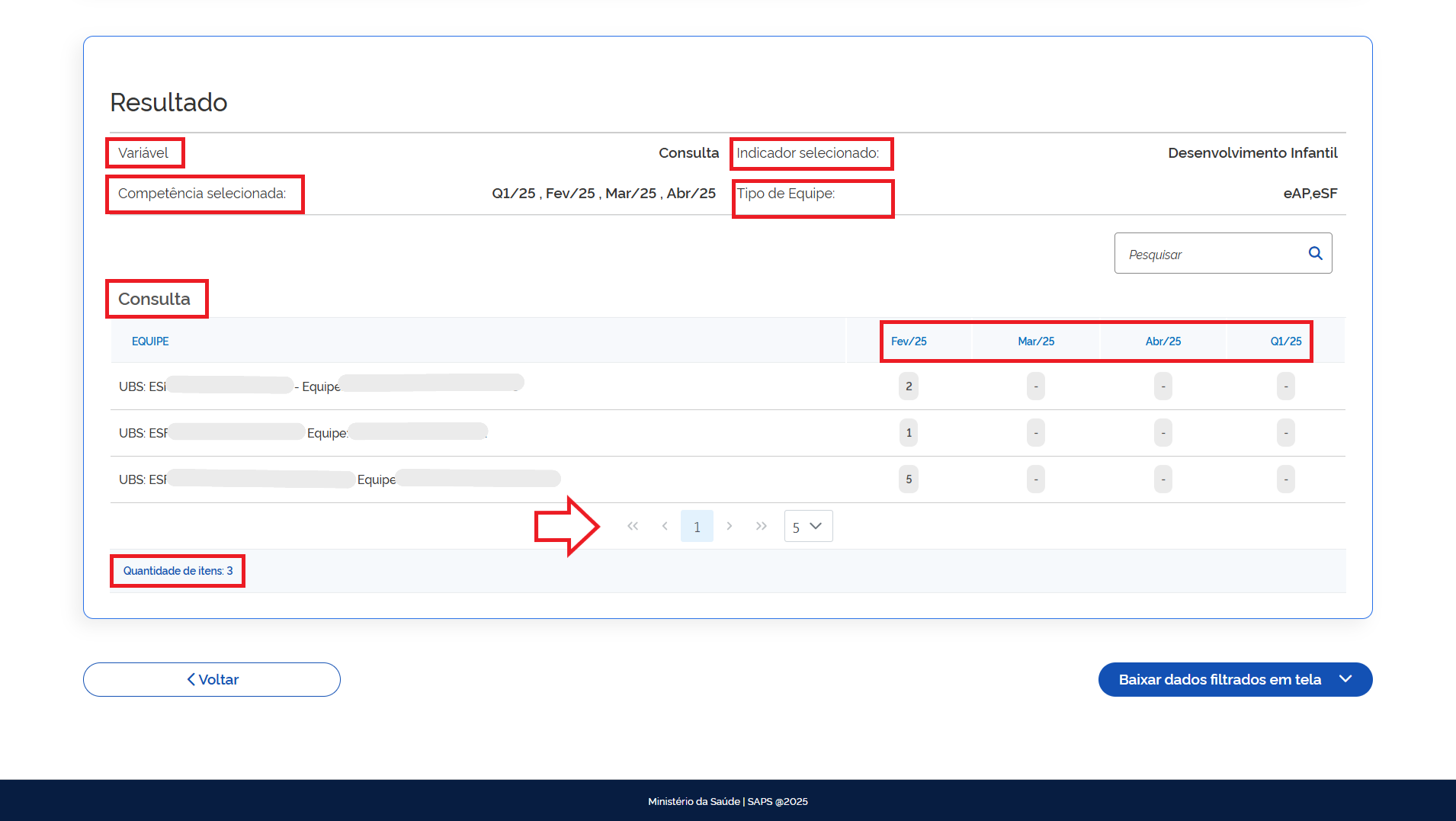
Task: Click the search magnifier icon
Action: tap(1315, 253)
